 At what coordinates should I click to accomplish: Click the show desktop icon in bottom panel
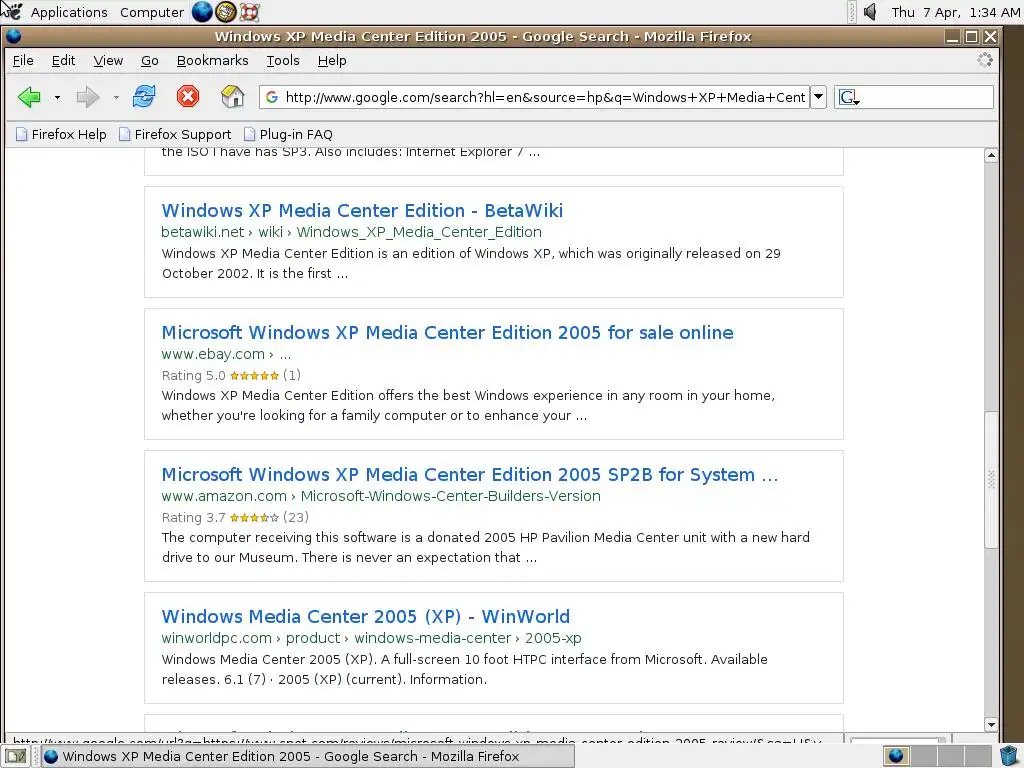coord(16,756)
